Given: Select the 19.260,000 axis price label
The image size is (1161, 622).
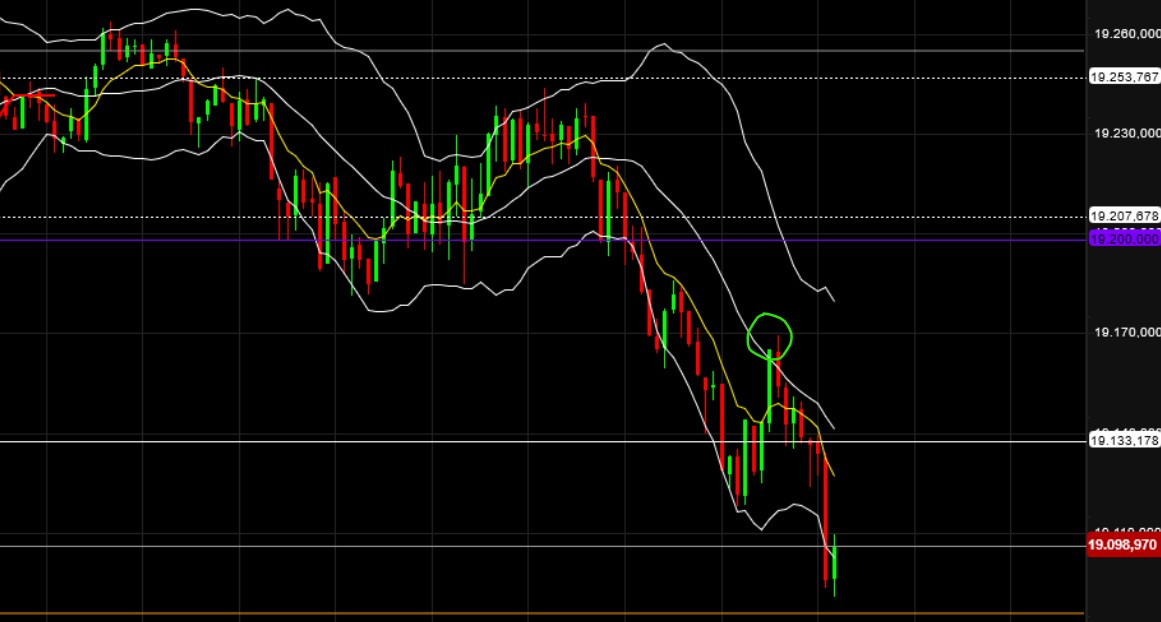Looking at the screenshot, I should tap(1123, 32).
